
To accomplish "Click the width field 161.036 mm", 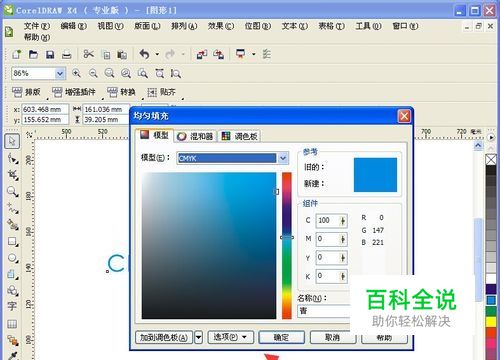I will (x=106, y=109).
